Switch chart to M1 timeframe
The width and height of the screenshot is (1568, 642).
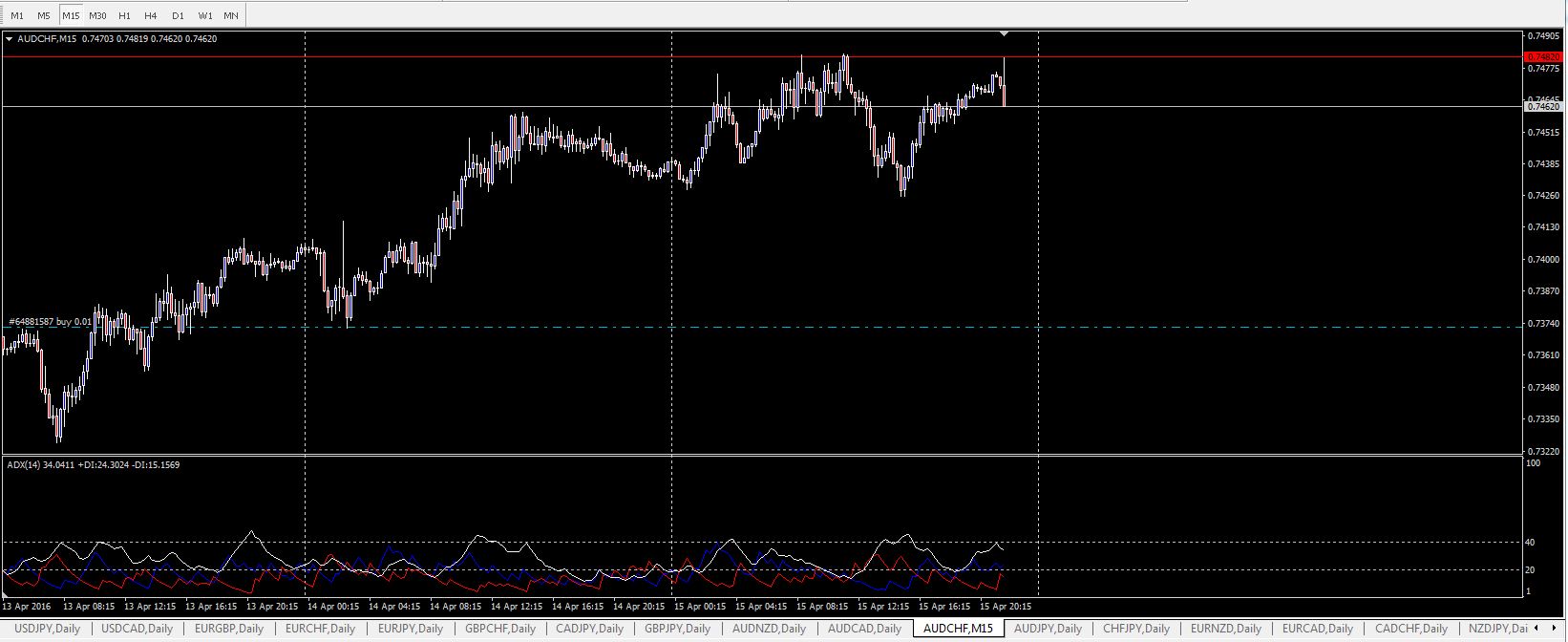tap(17, 15)
